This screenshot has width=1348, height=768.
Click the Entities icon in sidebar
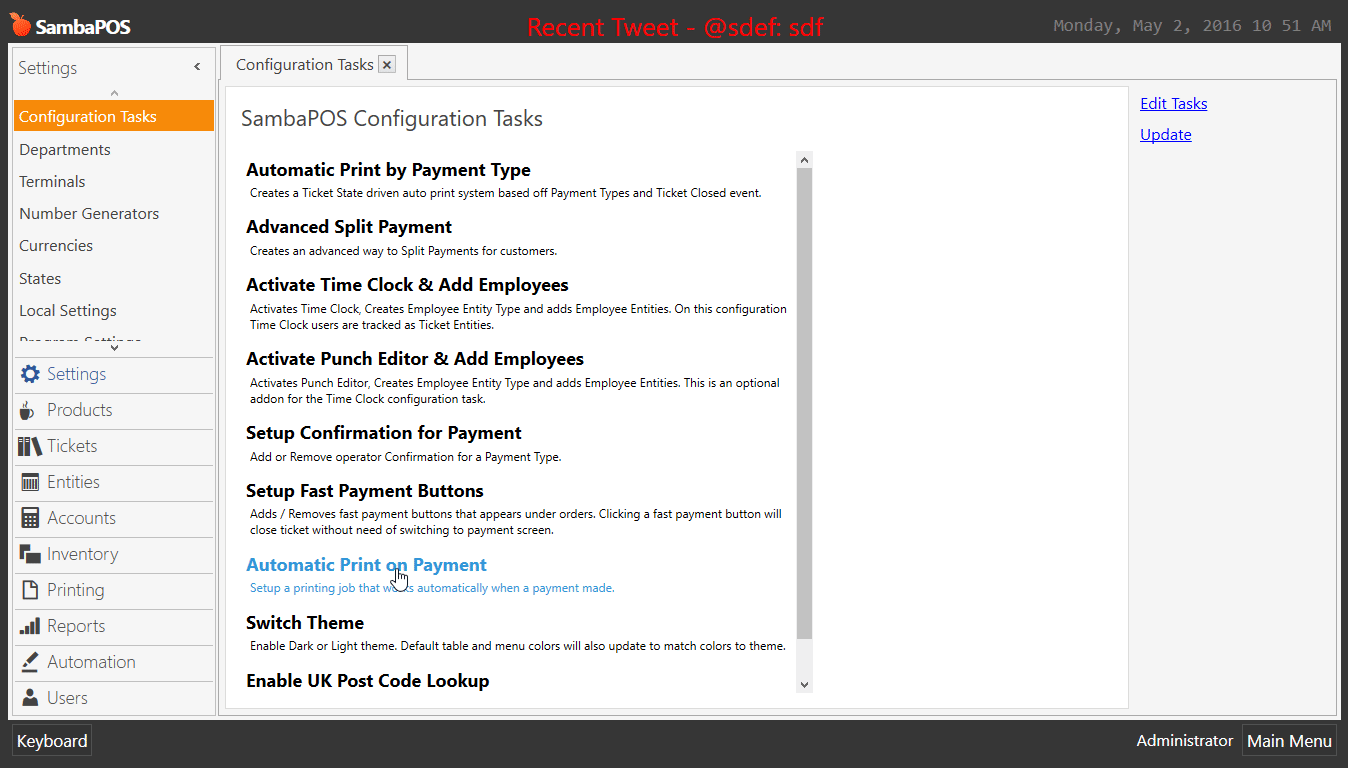coord(30,482)
